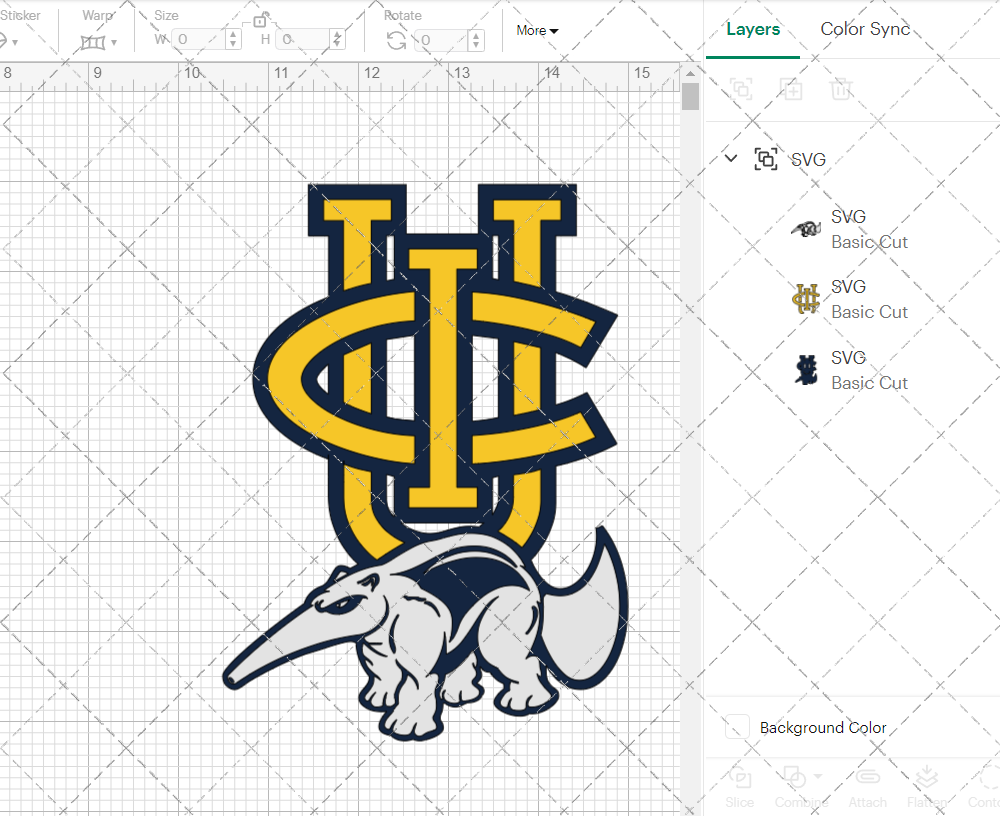Open the More dropdown menu
This screenshot has height=816, width=1000.
(537, 31)
